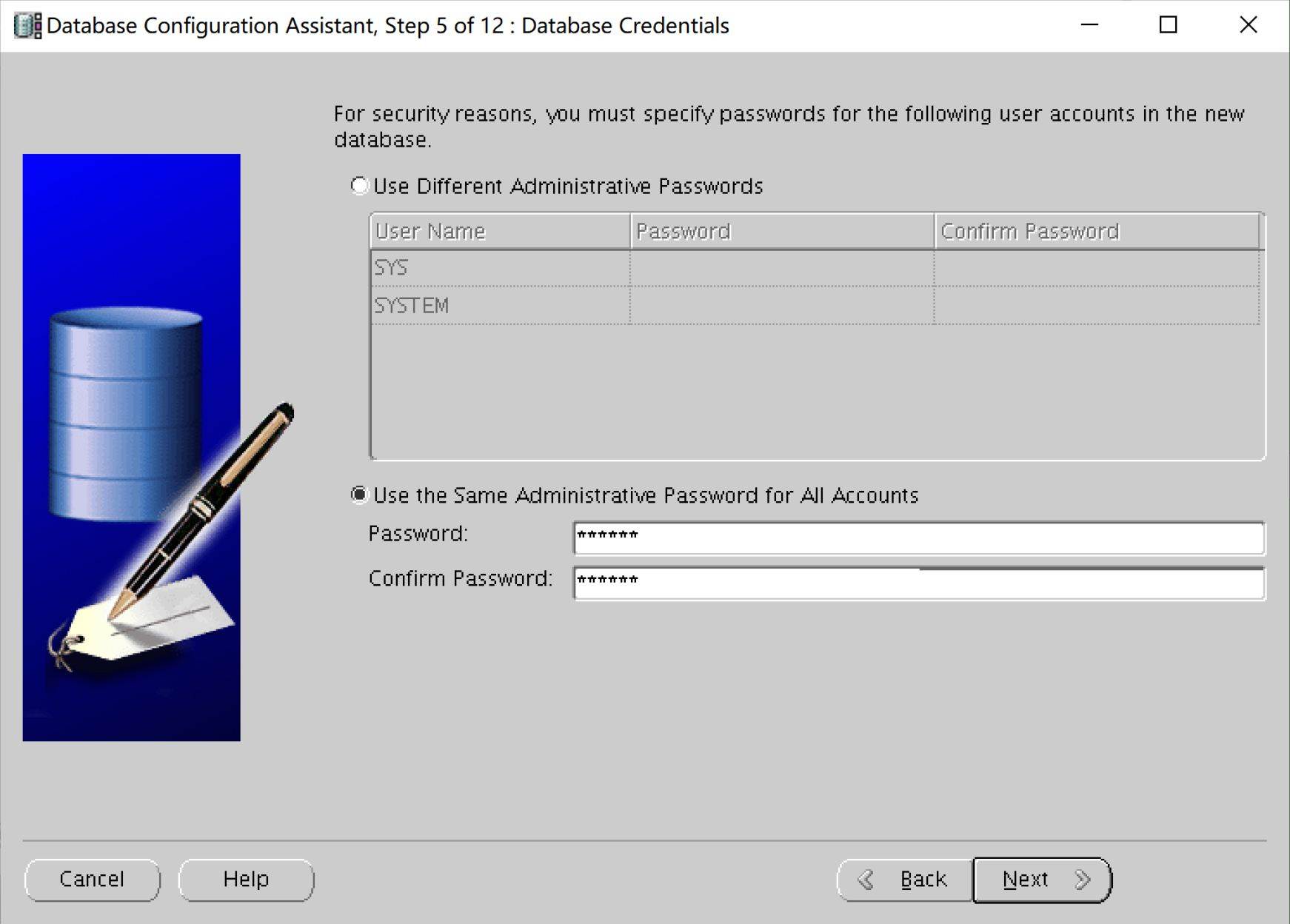Go Back to the previous step
This screenshot has width=1290, height=924.
[904, 880]
